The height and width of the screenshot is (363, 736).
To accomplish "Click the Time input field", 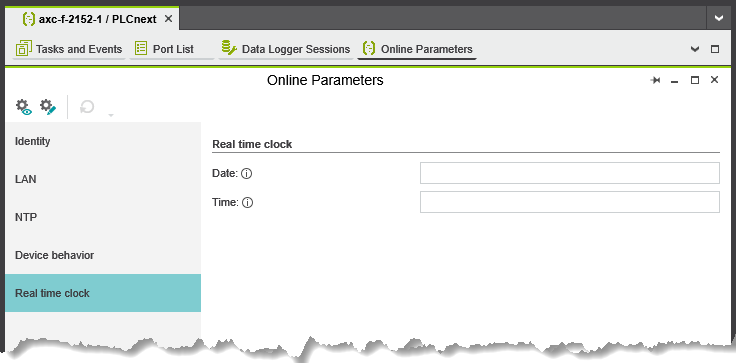I will click(570, 202).
